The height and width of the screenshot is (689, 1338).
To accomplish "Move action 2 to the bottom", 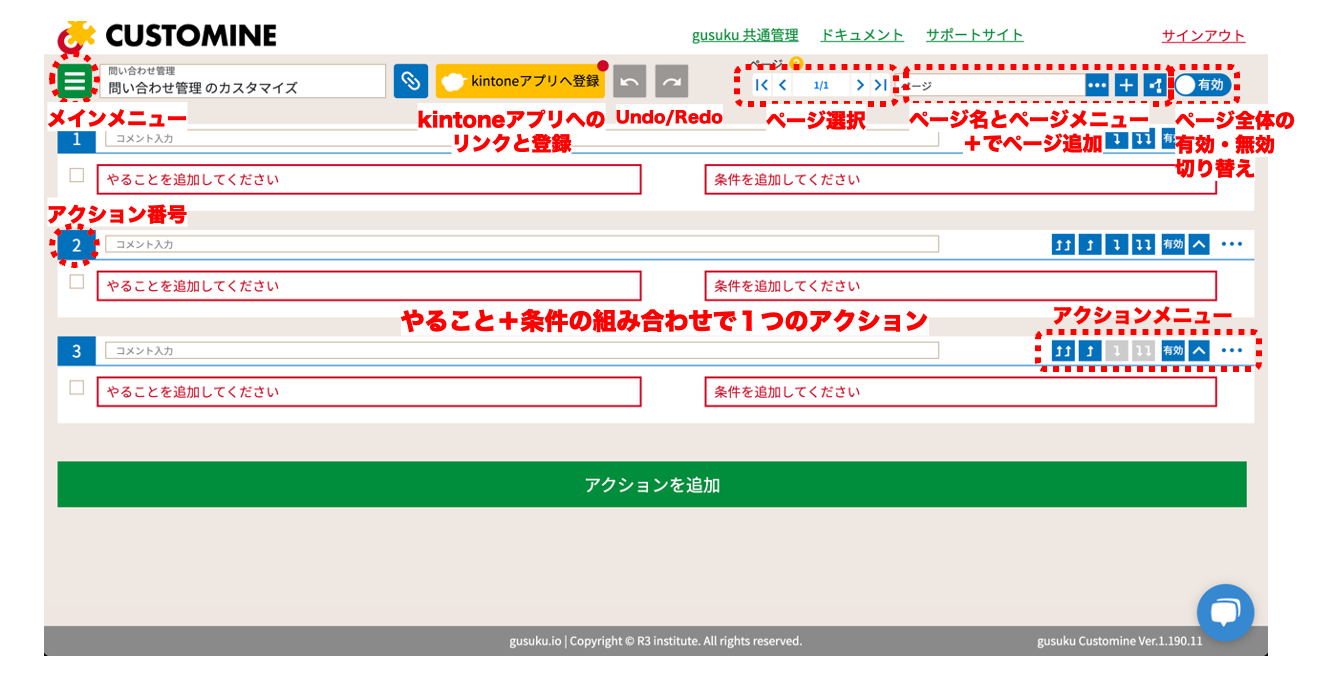I will tap(1144, 244).
